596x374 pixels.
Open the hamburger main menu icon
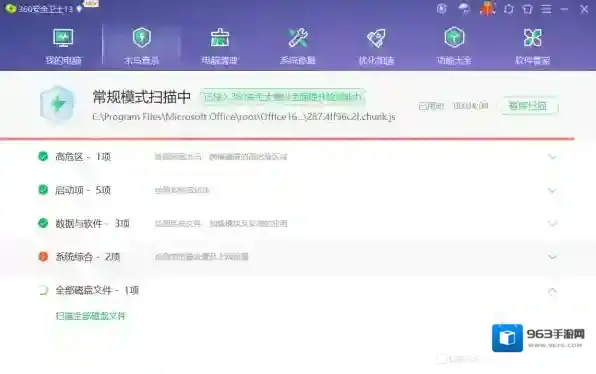point(546,9)
